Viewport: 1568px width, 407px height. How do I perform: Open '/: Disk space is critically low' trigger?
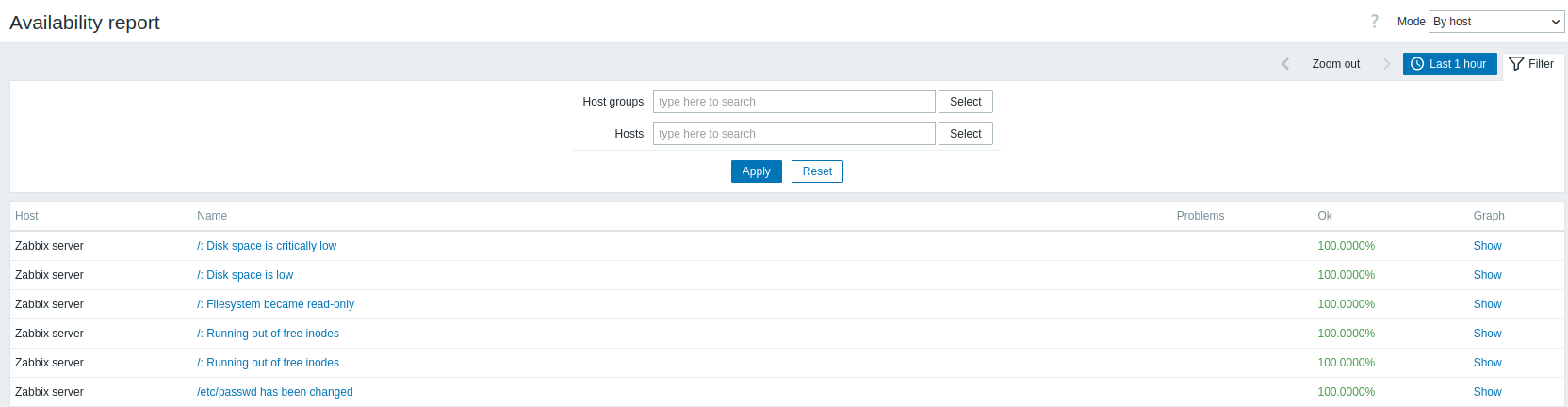click(267, 246)
